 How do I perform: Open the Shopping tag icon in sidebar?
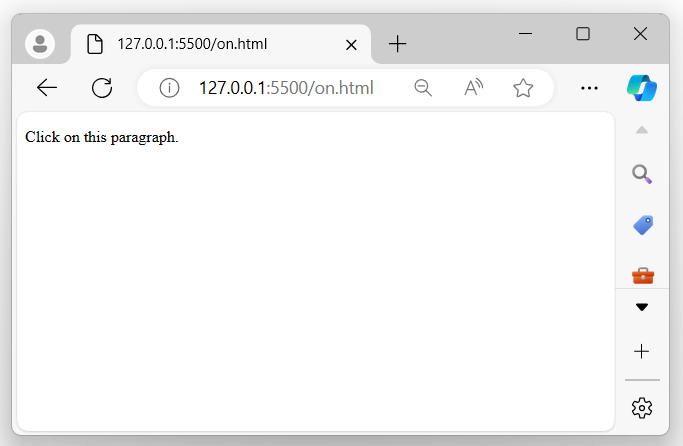pos(642,225)
